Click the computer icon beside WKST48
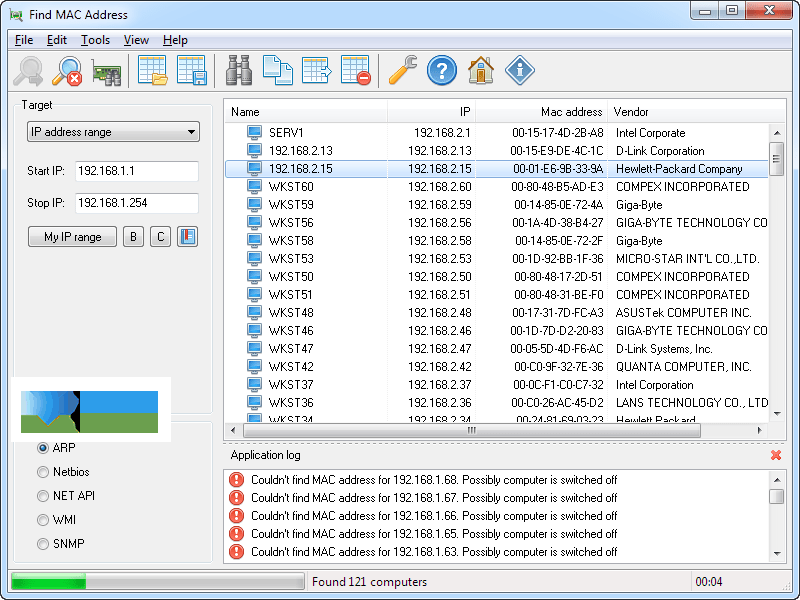800x600 pixels. 254,312
